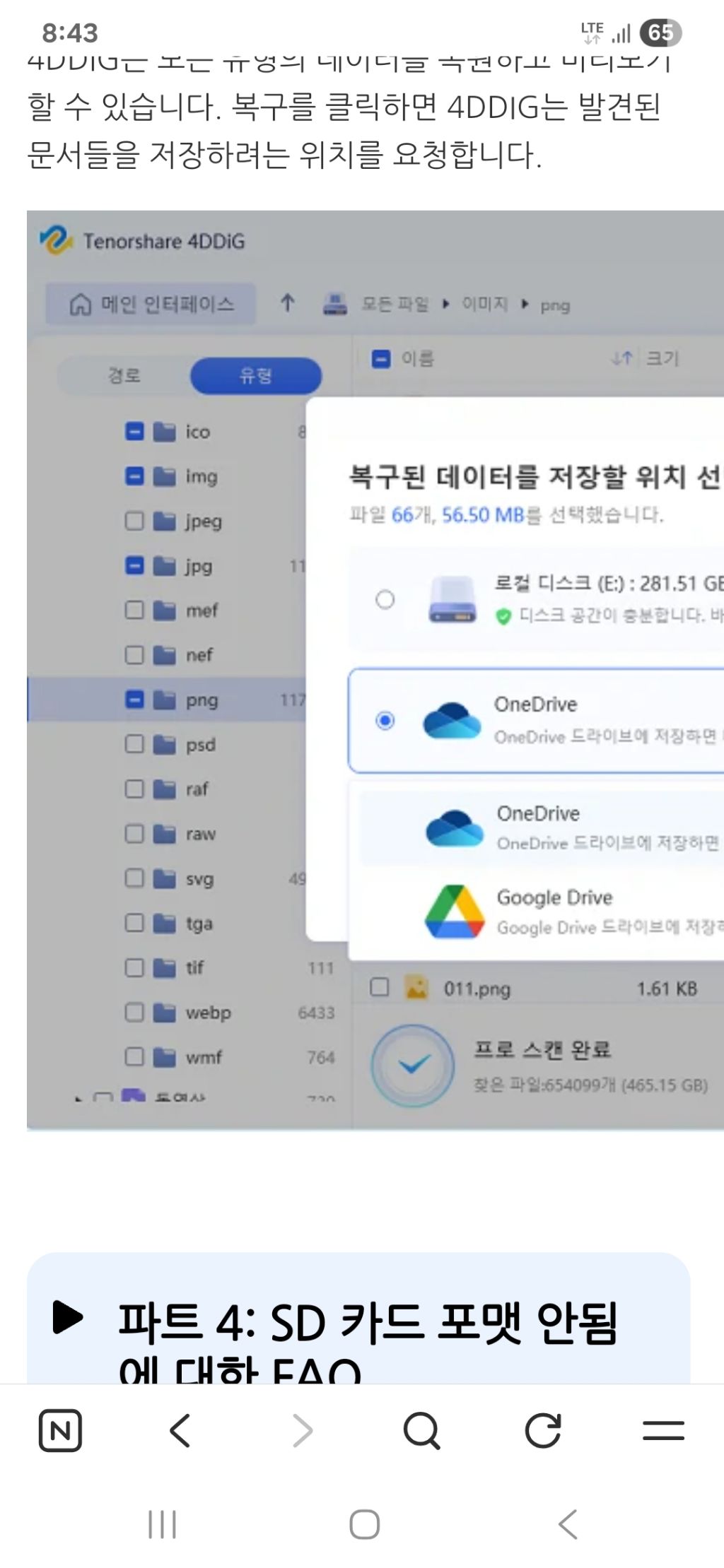The width and height of the screenshot is (724, 1568).
Task: Select the 로컬 디스크 (E:) radio button
Action: [x=385, y=600]
